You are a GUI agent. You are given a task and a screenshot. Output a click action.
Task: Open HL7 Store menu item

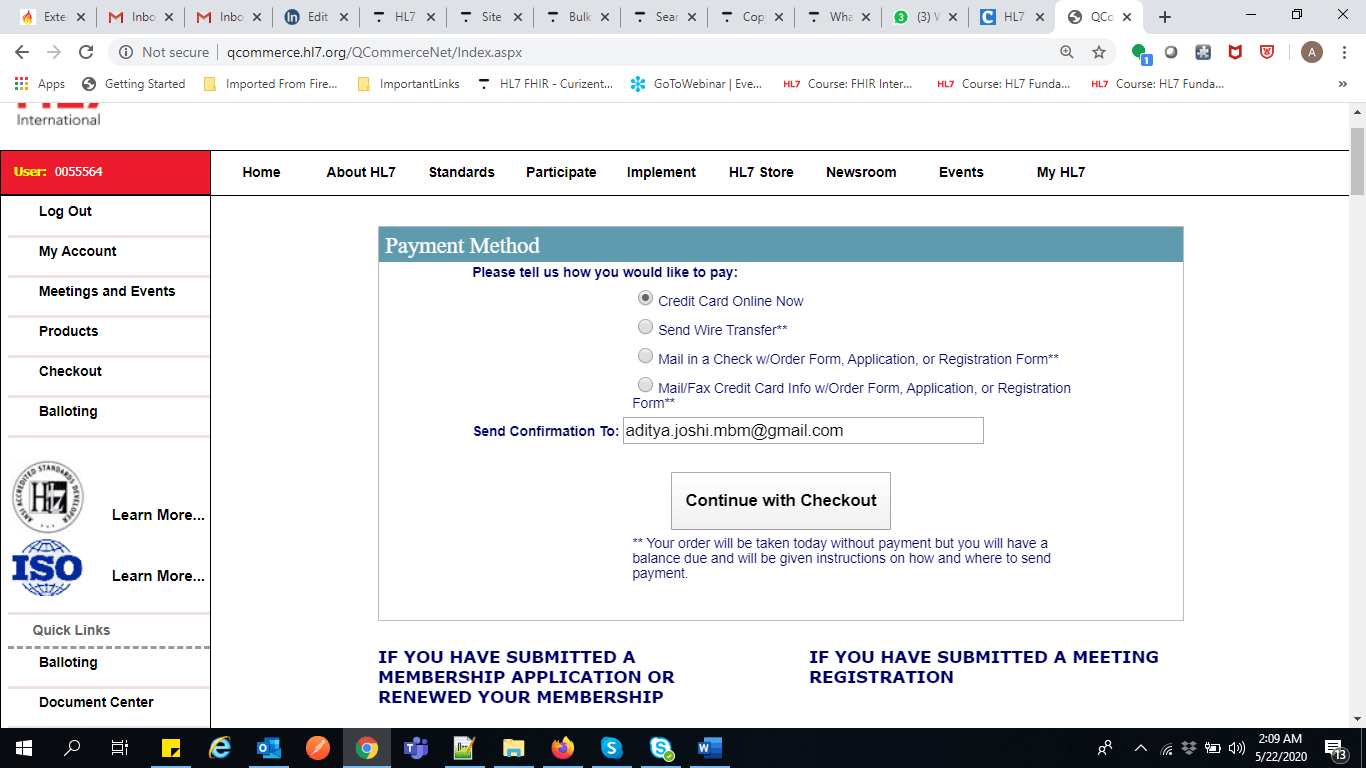761,172
